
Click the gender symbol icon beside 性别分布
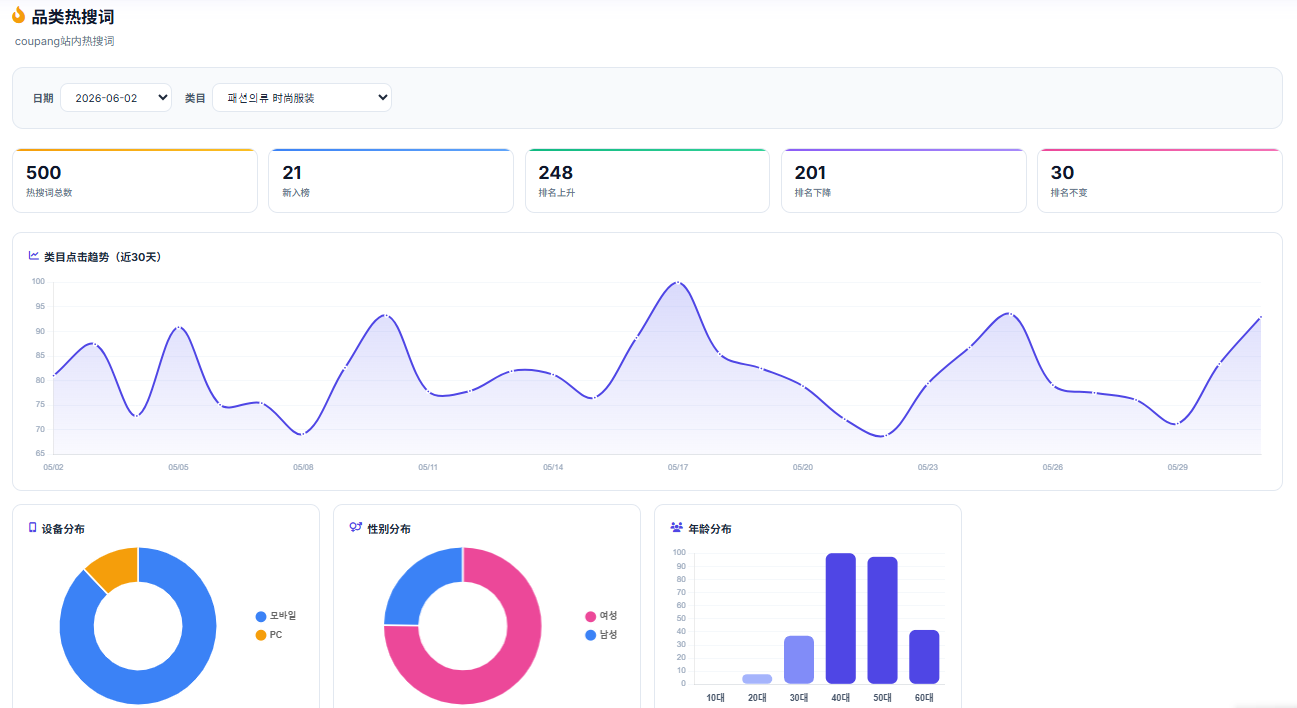(355, 528)
